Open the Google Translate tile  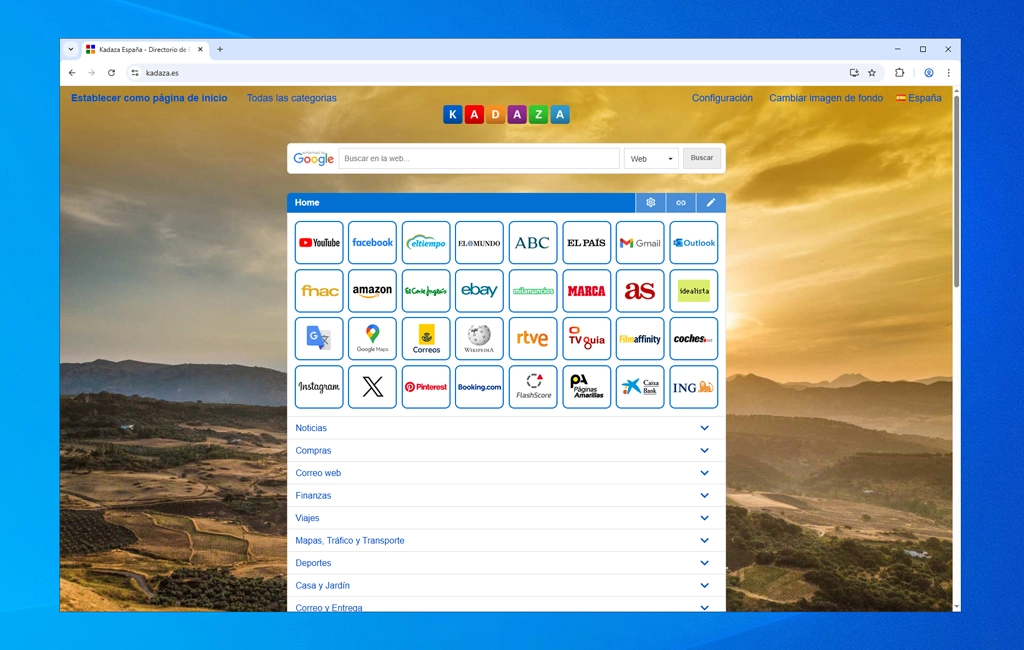coord(319,338)
